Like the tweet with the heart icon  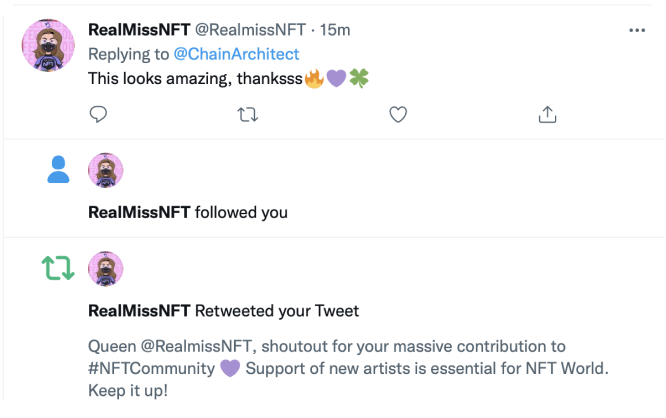pyautogui.click(x=398, y=115)
